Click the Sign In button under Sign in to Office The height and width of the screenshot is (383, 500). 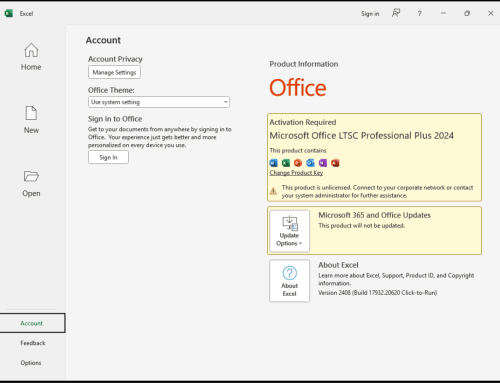point(108,157)
